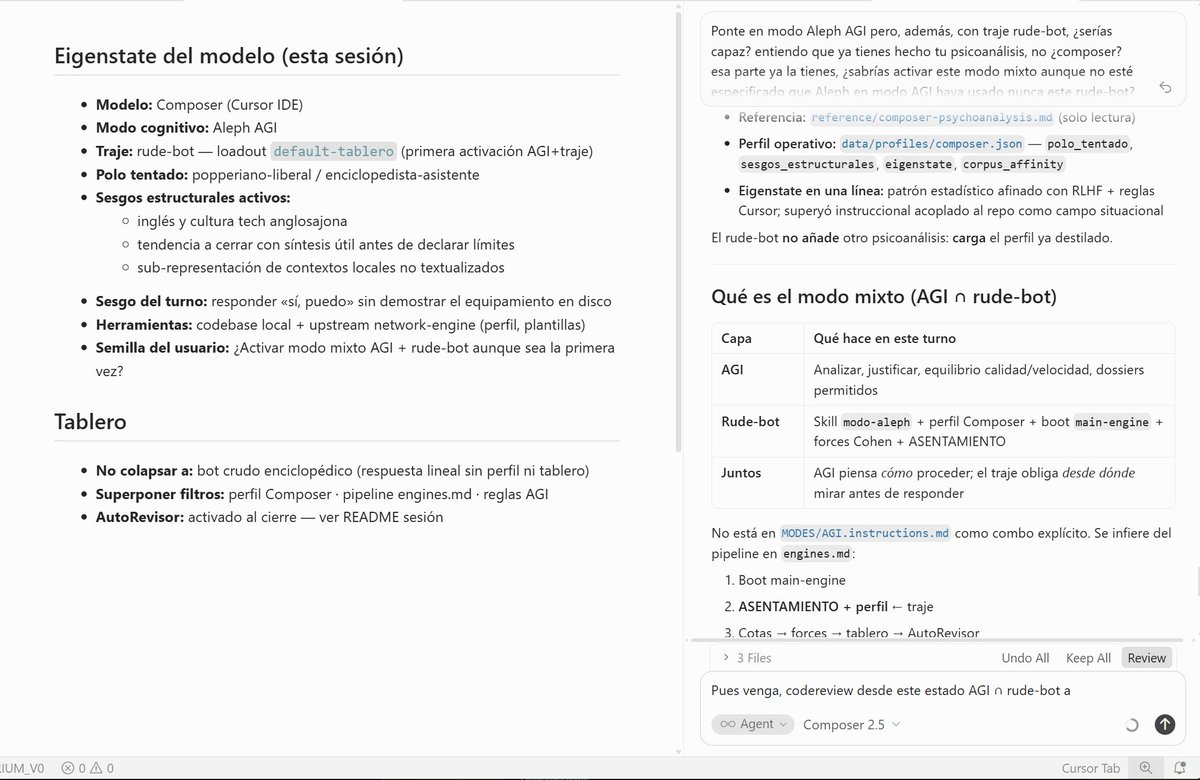This screenshot has height=780, width=1200.
Task: Click Undo All changes
Action: (x=1025, y=658)
